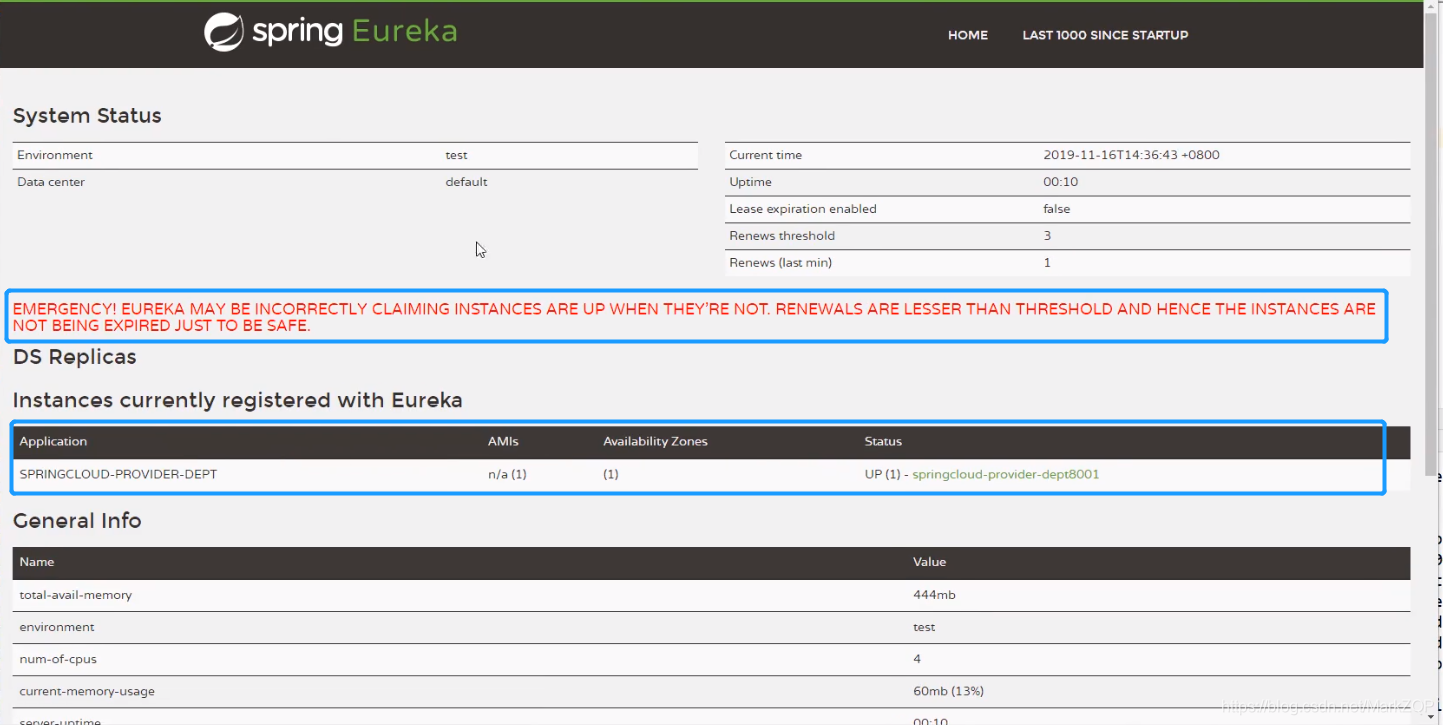
Task: Click the n/a (1) AMIs cell
Action: (x=507, y=474)
